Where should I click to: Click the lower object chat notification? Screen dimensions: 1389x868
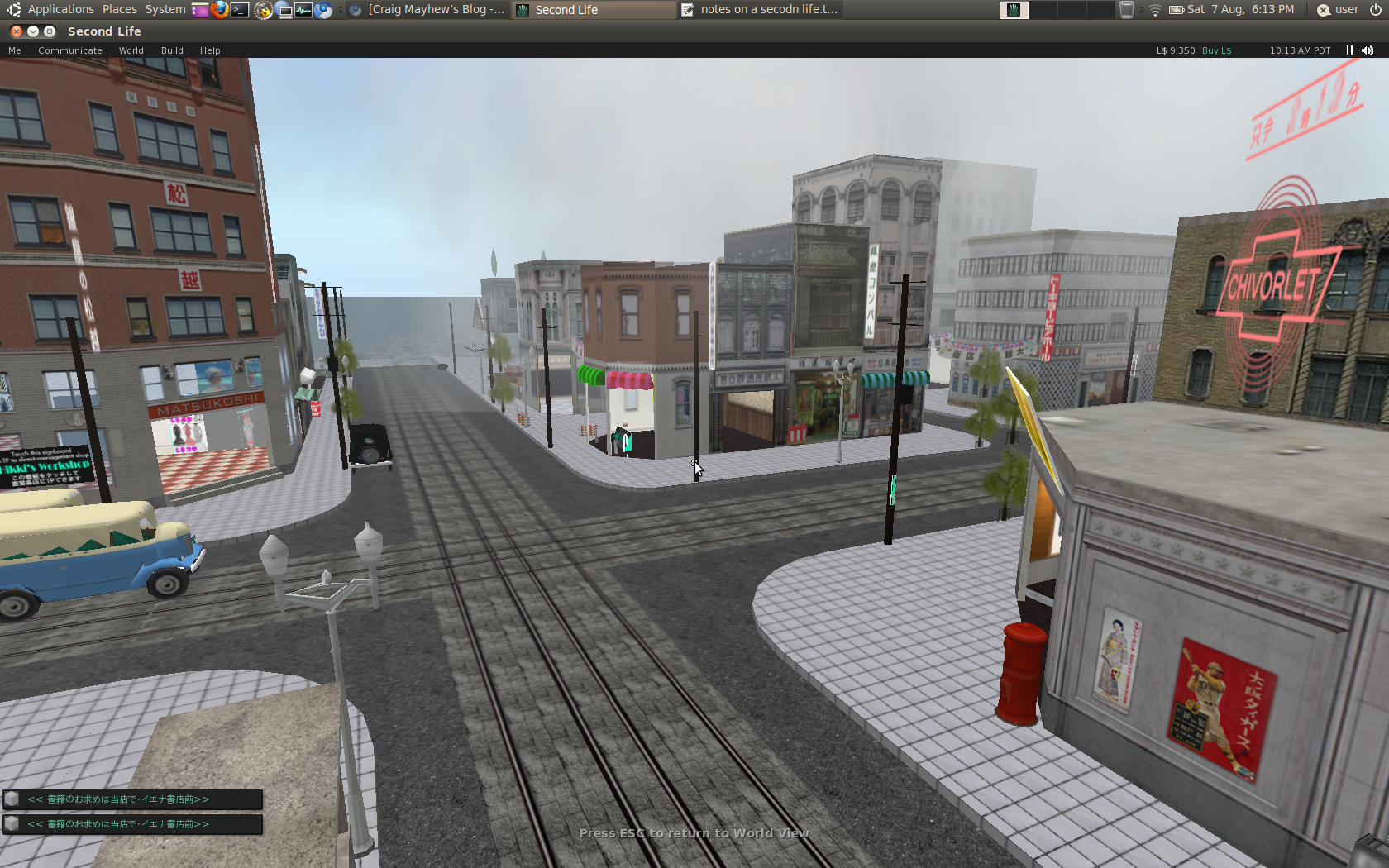132,824
